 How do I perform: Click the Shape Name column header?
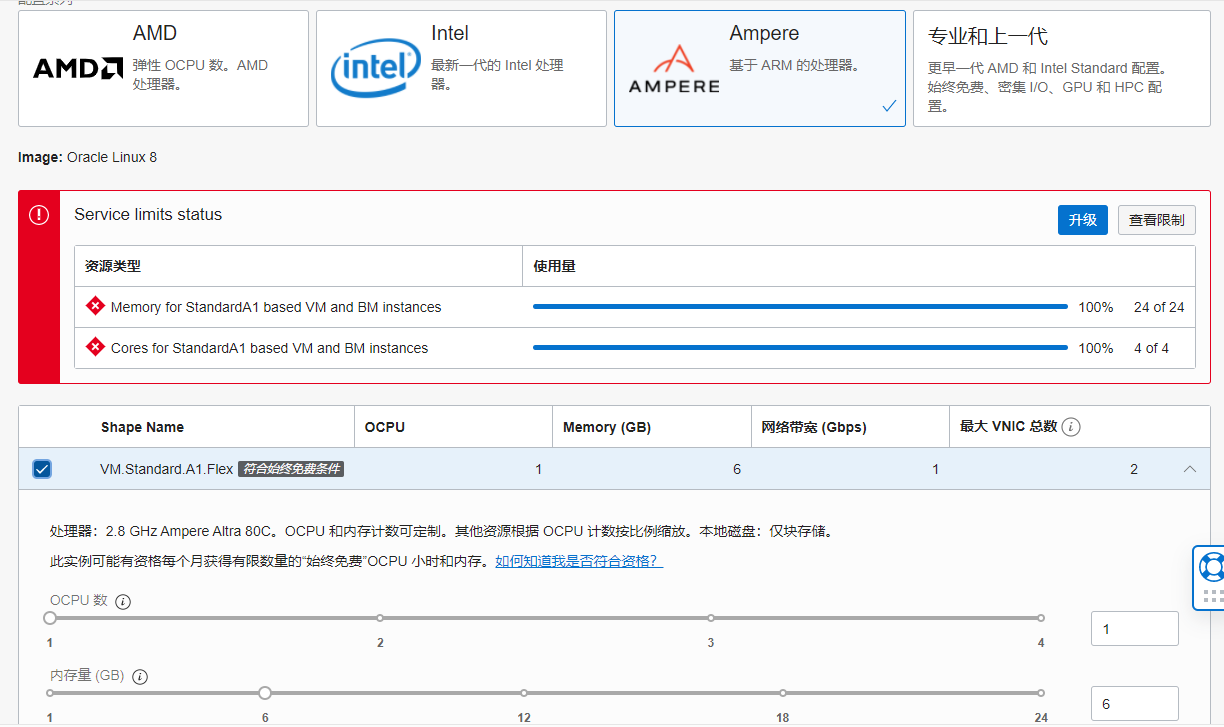tap(142, 427)
